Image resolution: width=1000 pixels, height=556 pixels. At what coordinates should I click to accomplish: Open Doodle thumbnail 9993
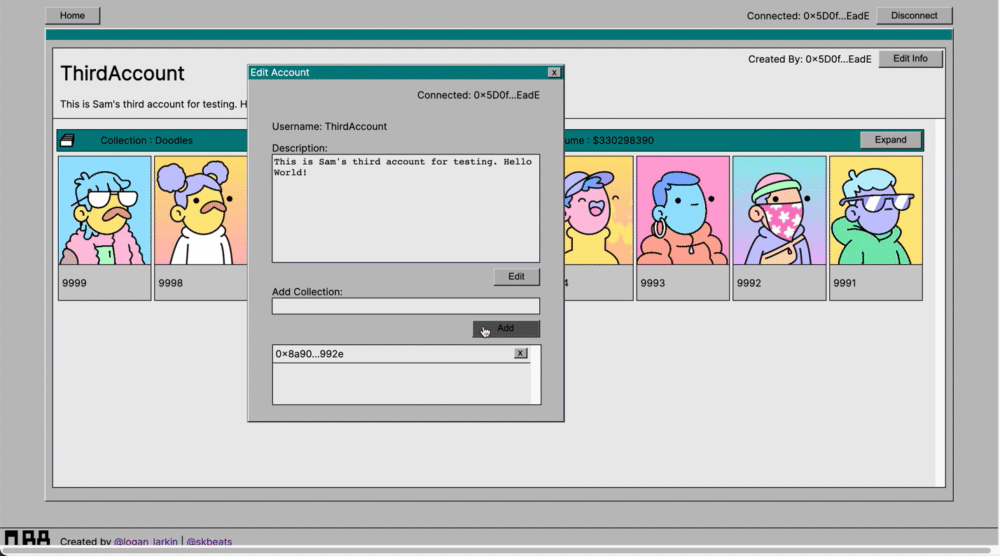click(682, 228)
